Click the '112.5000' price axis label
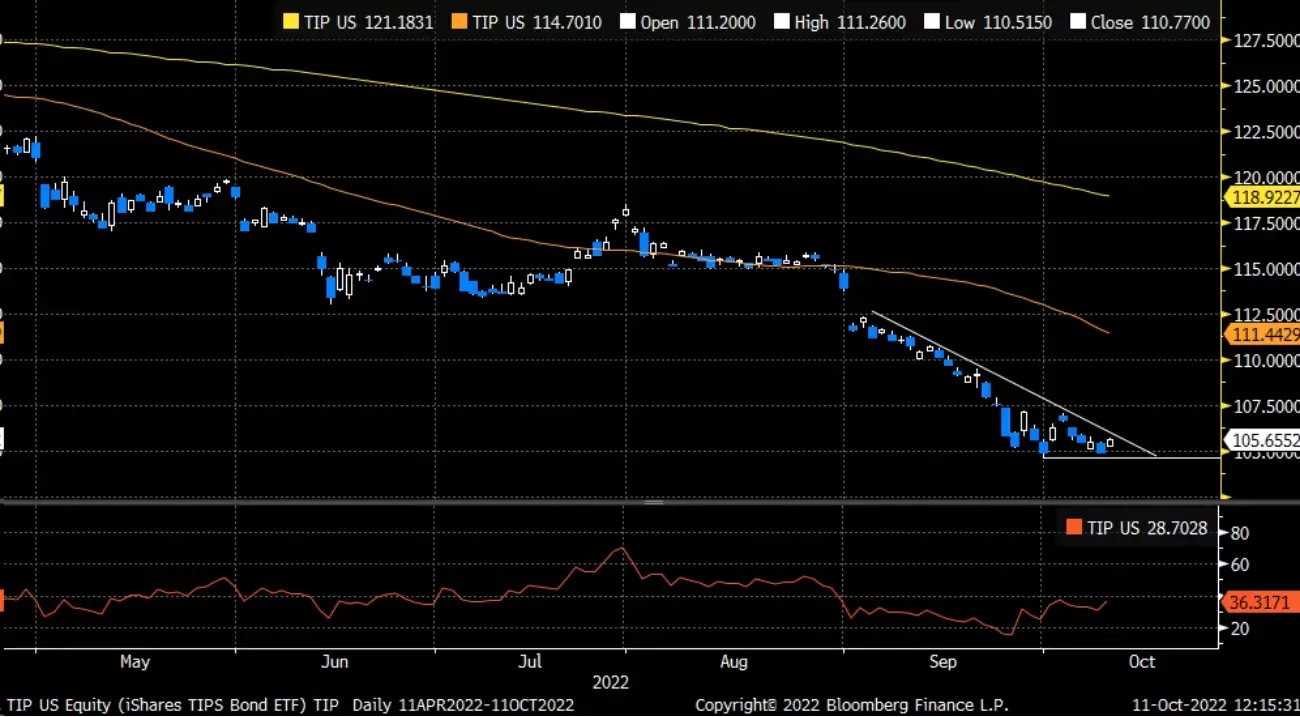Viewport: 1300px width, 717px height. pos(1267,314)
